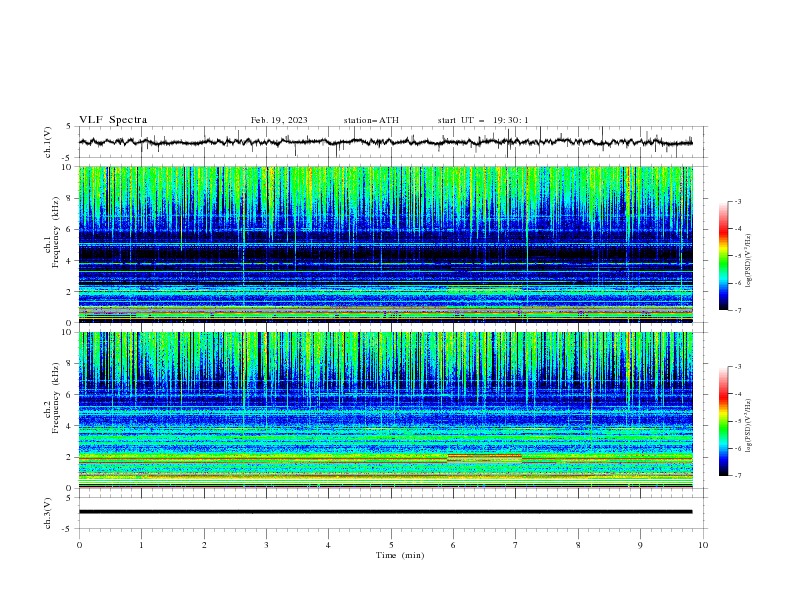Click the "0" tick on the time axis
Image resolution: width=792 pixels, height=612 pixels.
point(79,545)
